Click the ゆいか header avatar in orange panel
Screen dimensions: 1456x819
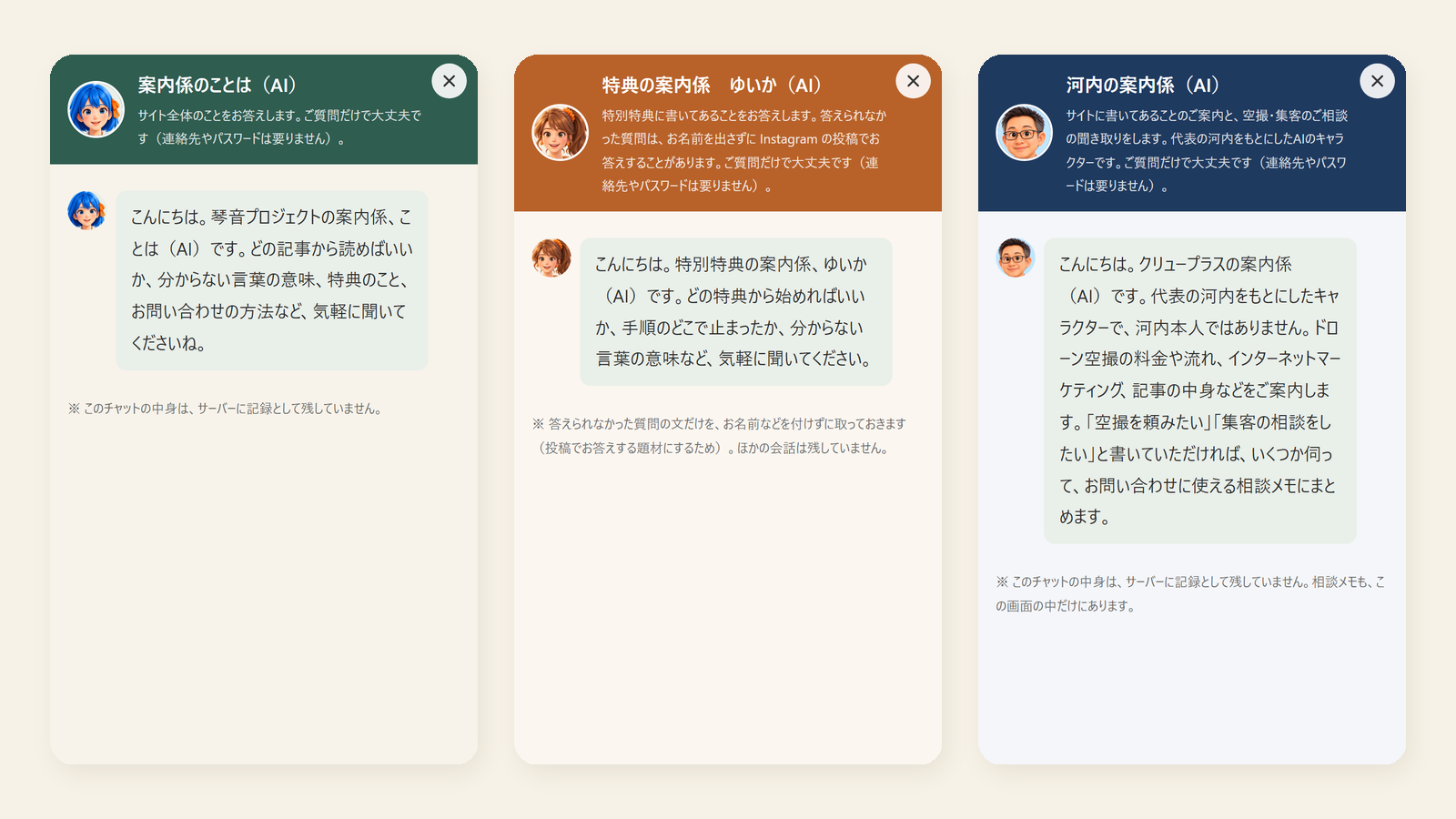(560, 133)
